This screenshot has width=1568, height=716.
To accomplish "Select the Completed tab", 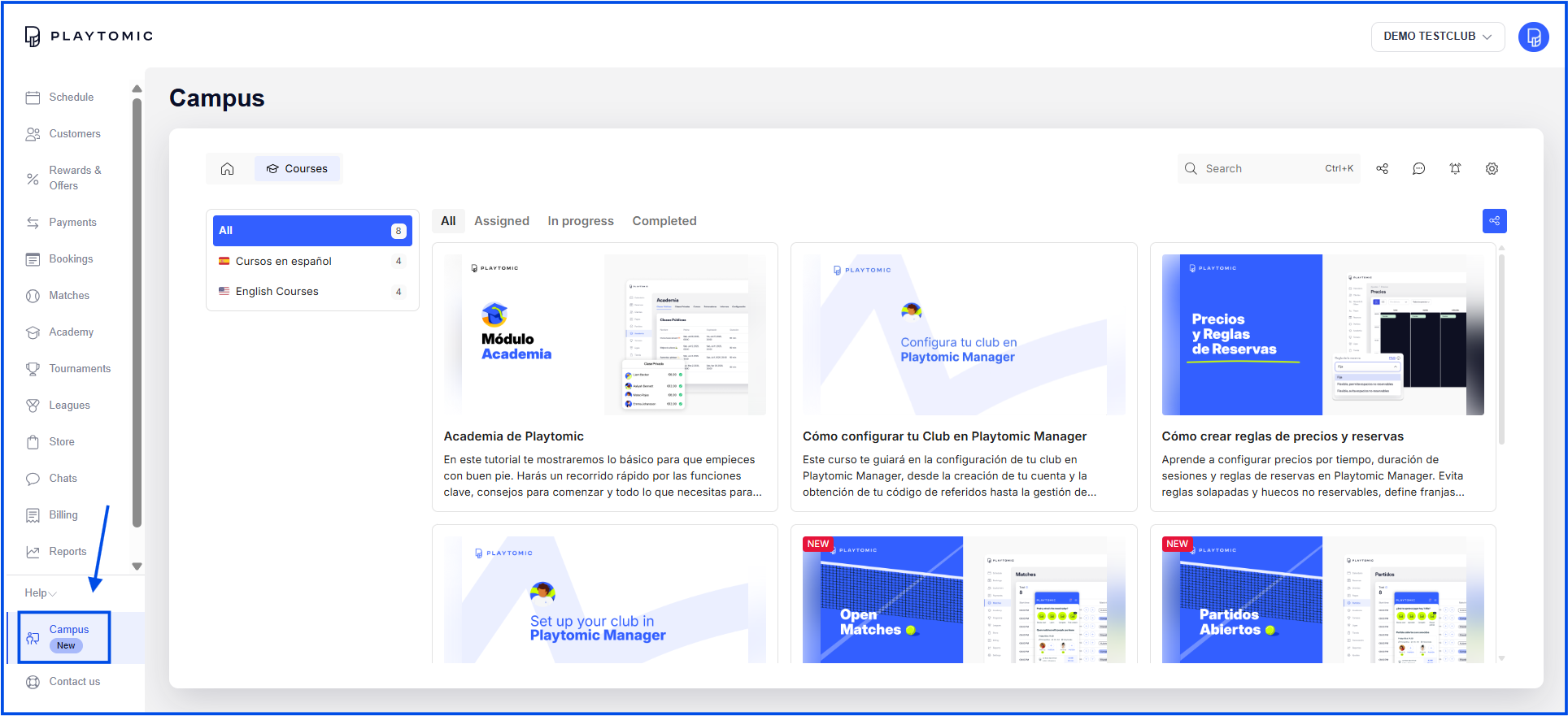I will click(664, 221).
